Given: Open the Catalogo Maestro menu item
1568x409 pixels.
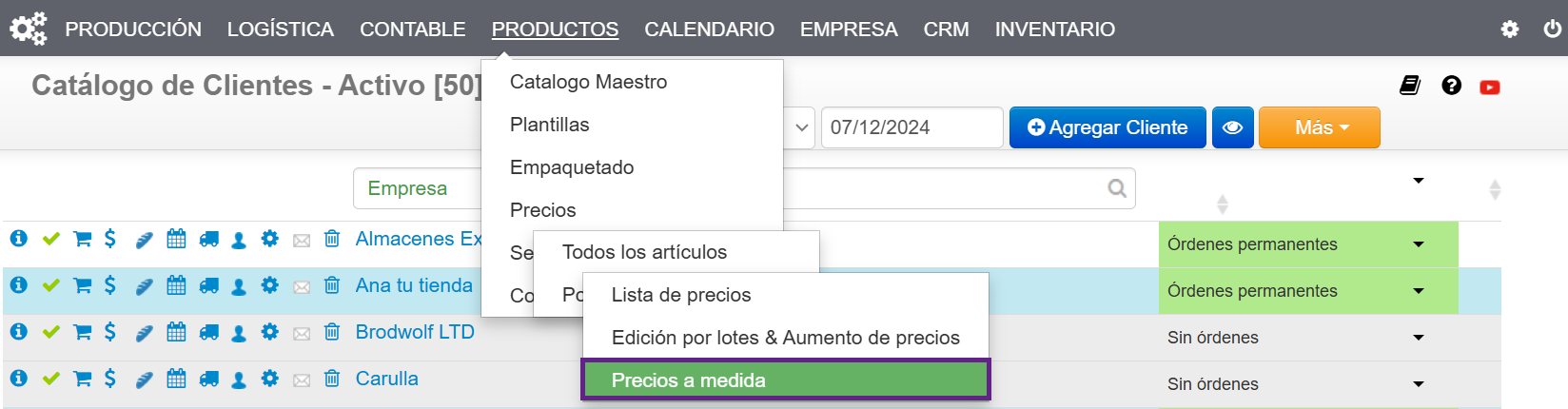Looking at the screenshot, I should tap(588, 82).
